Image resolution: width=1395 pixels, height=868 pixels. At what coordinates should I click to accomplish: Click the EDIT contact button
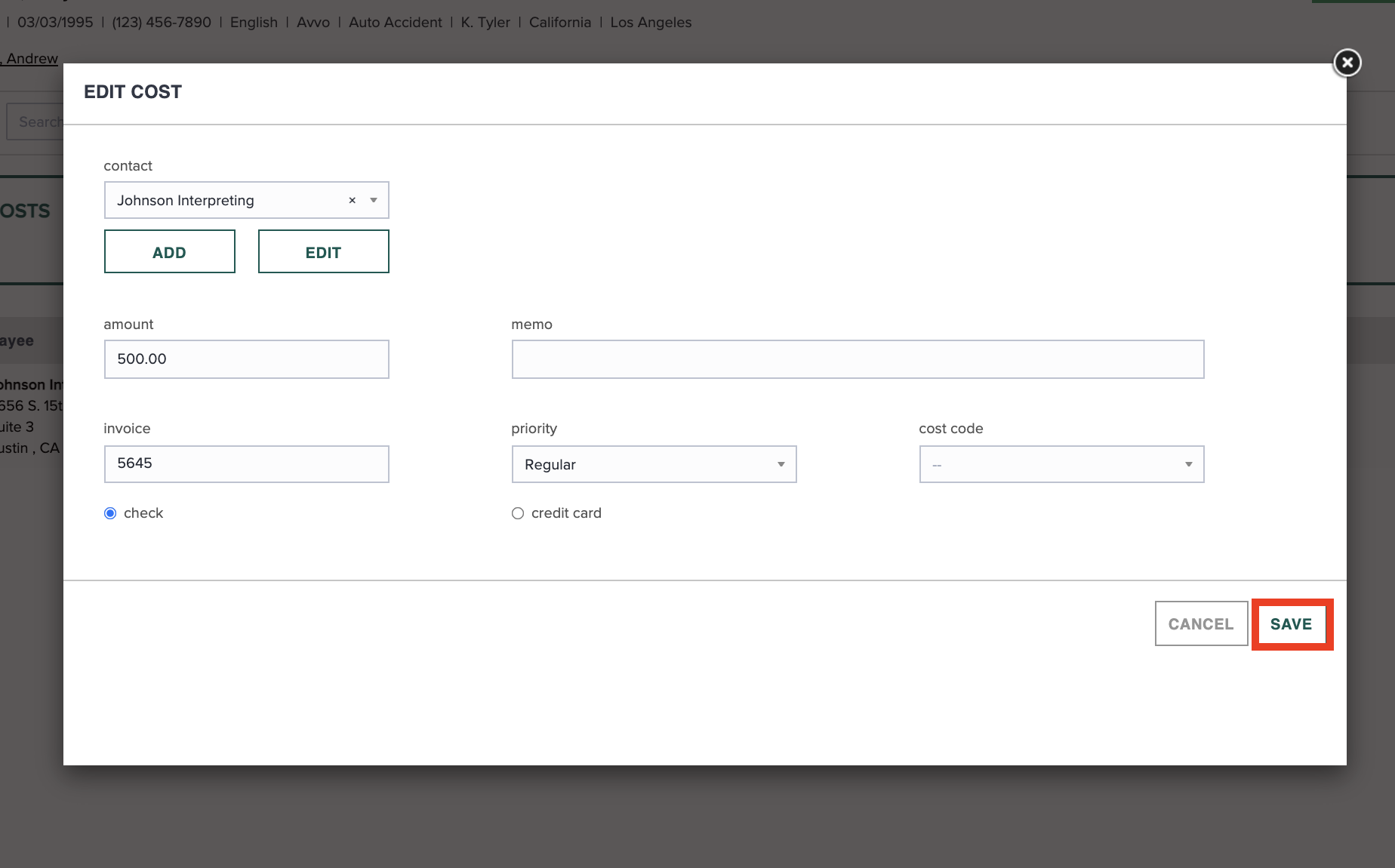(x=323, y=251)
